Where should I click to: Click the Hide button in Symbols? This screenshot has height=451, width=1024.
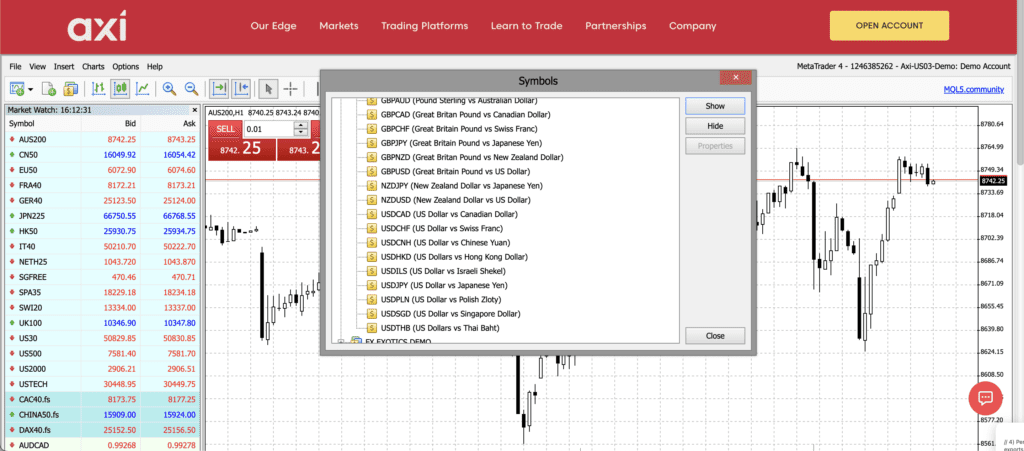(x=715, y=126)
